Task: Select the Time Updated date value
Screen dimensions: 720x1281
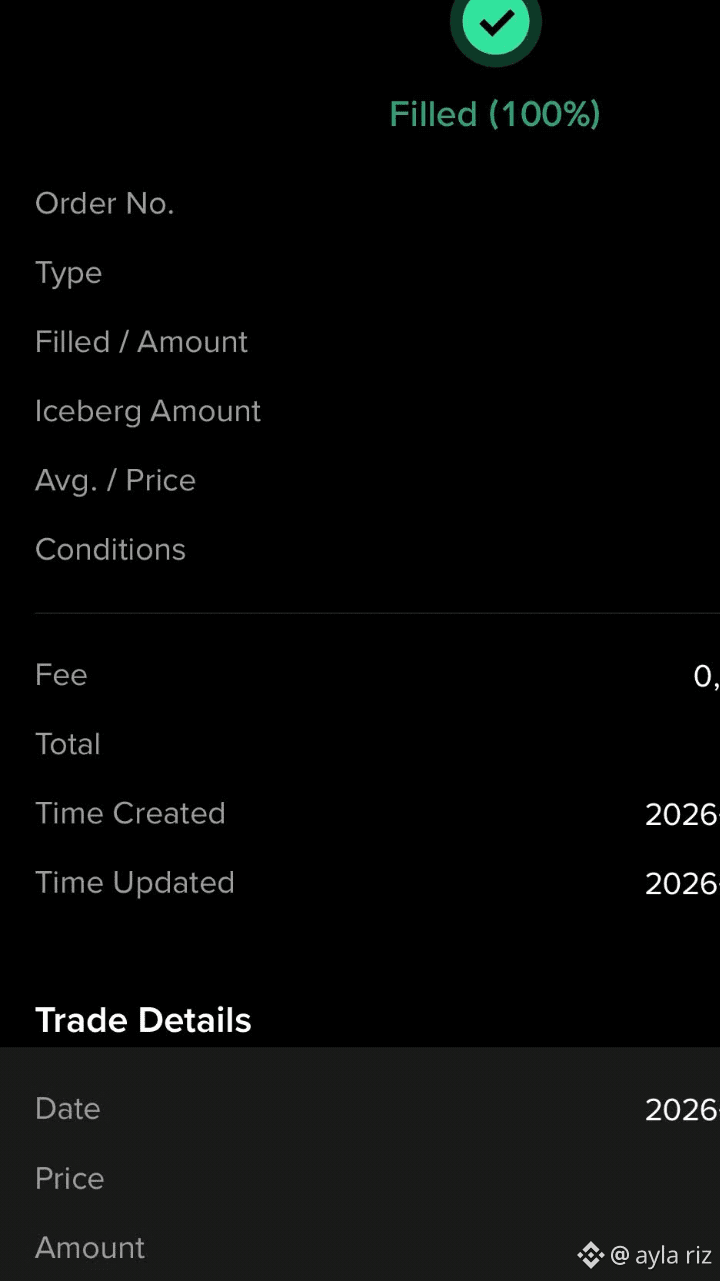Action: tap(682, 884)
